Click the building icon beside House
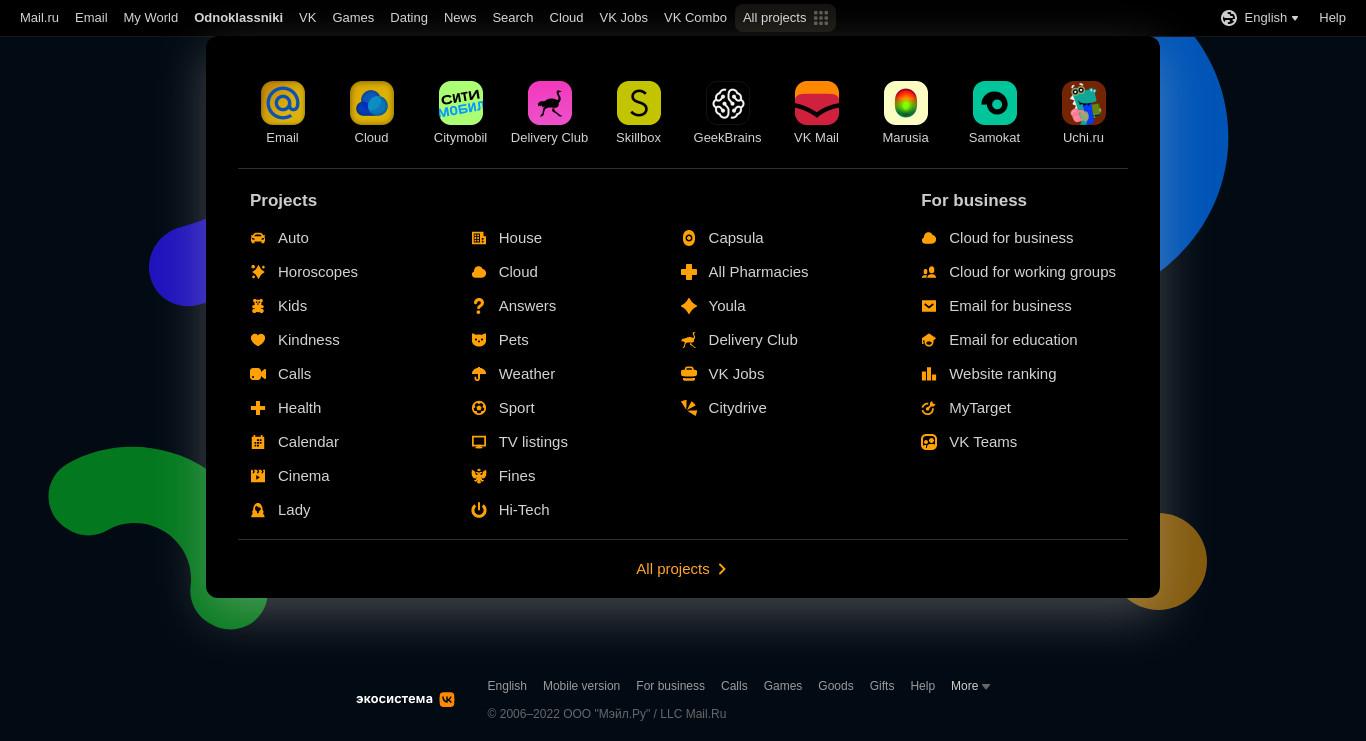The image size is (1366, 741). [479, 238]
